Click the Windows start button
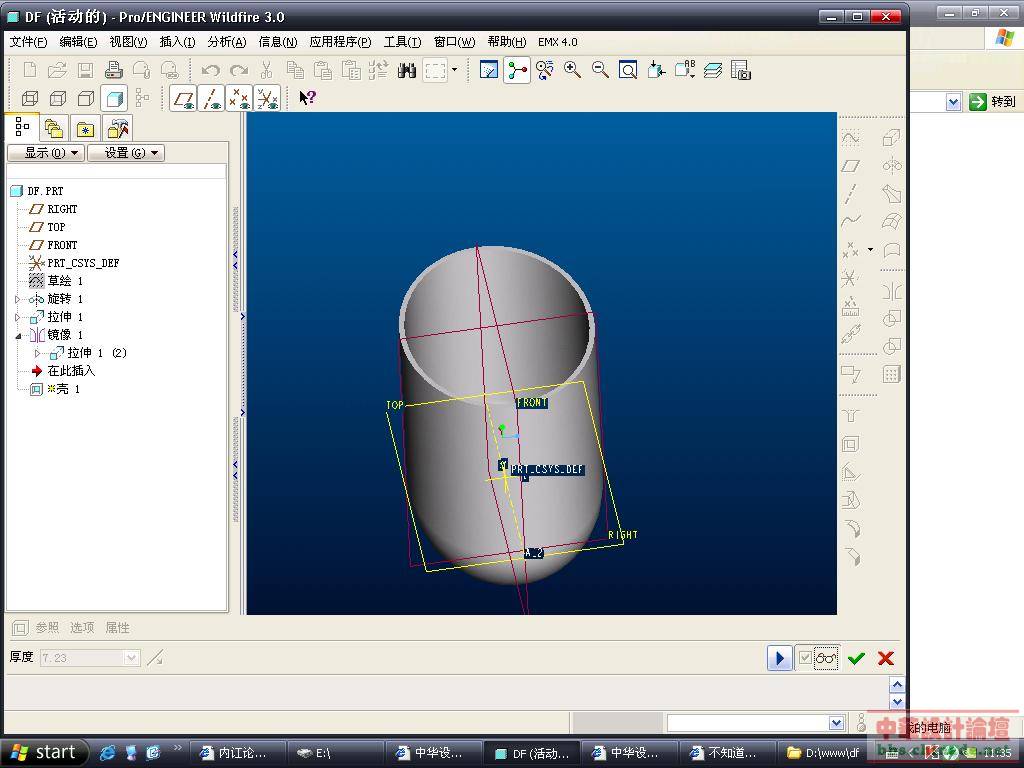The height and width of the screenshot is (768, 1024). click(x=44, y=752)
